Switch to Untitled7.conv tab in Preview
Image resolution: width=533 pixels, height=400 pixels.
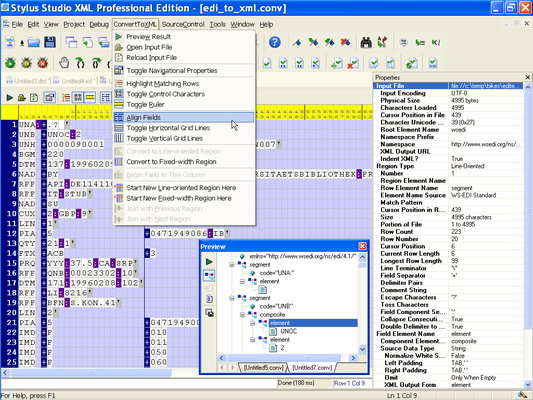click(x=312, y=368)
